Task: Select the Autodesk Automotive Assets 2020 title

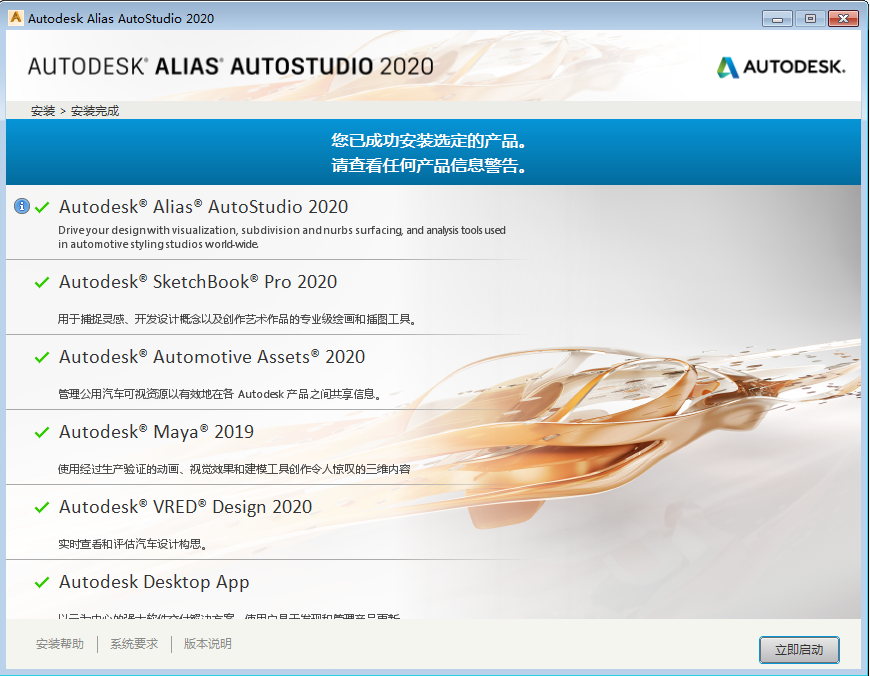Action: click(212, 357)
